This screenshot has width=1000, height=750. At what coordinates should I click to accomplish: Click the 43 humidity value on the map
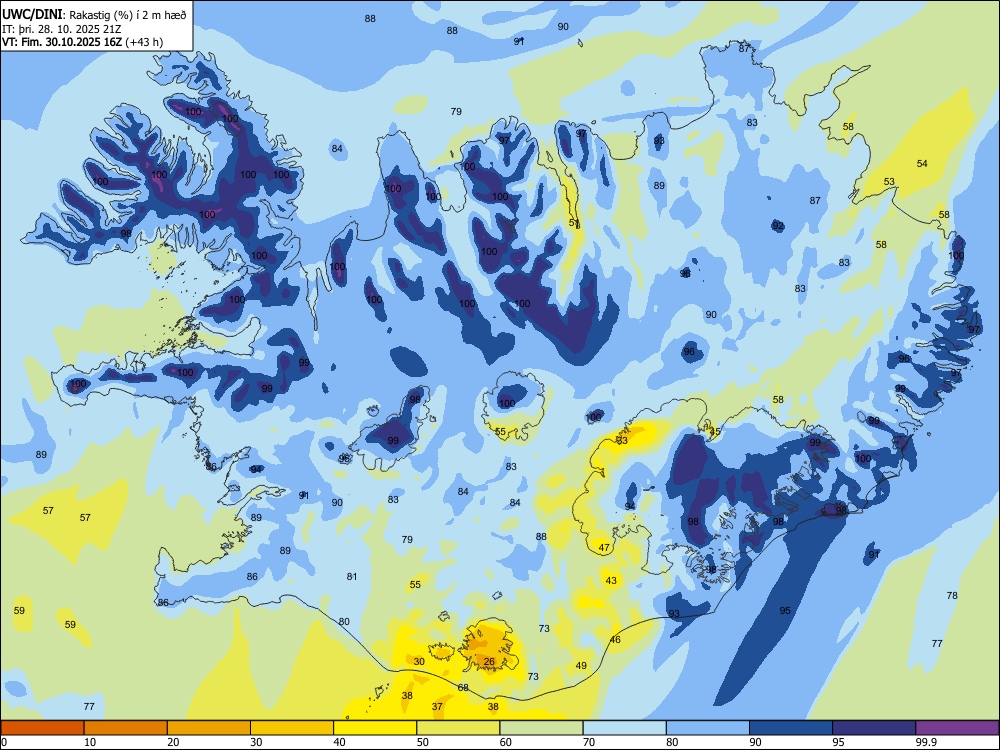pyautogui.click(x=611, y=580)
